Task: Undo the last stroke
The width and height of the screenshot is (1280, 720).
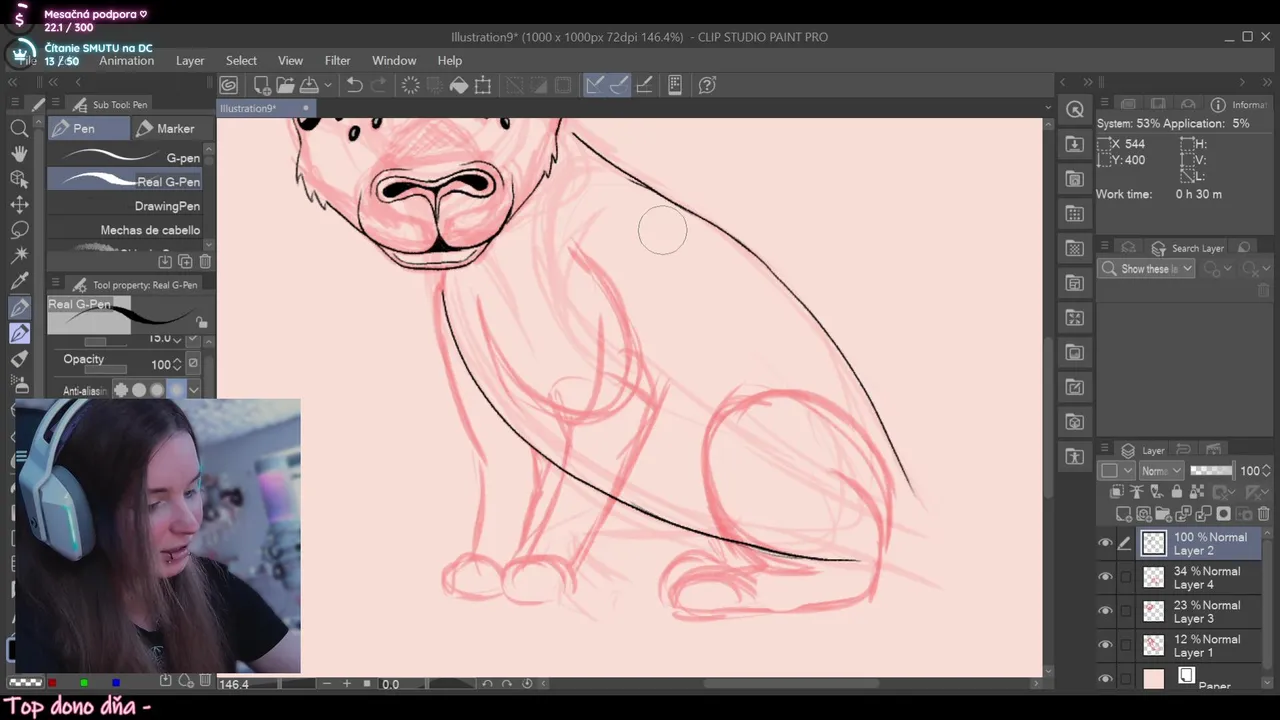Action: click(x=354, y=85)
